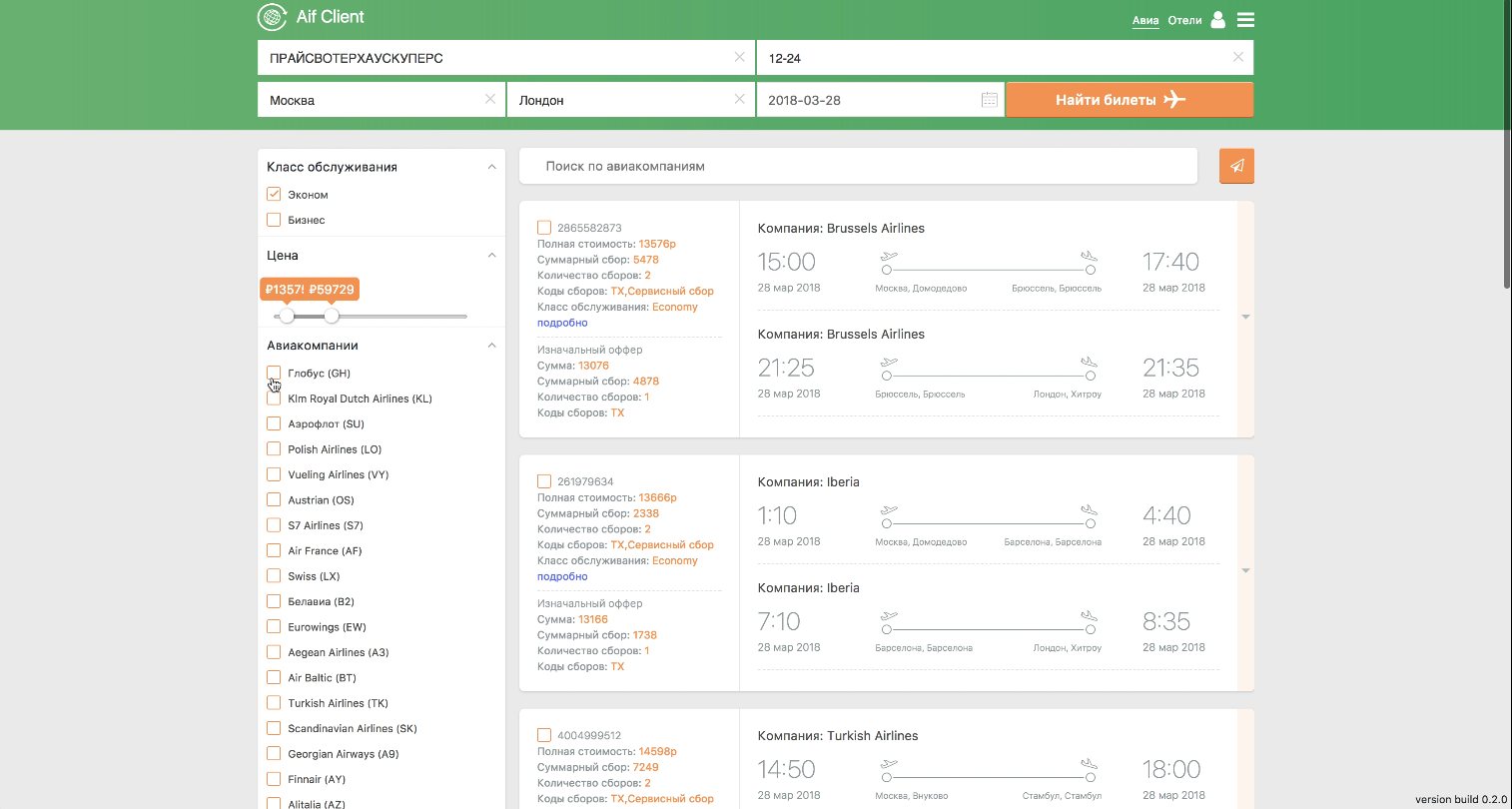Check the Бизнес service class

274,220
